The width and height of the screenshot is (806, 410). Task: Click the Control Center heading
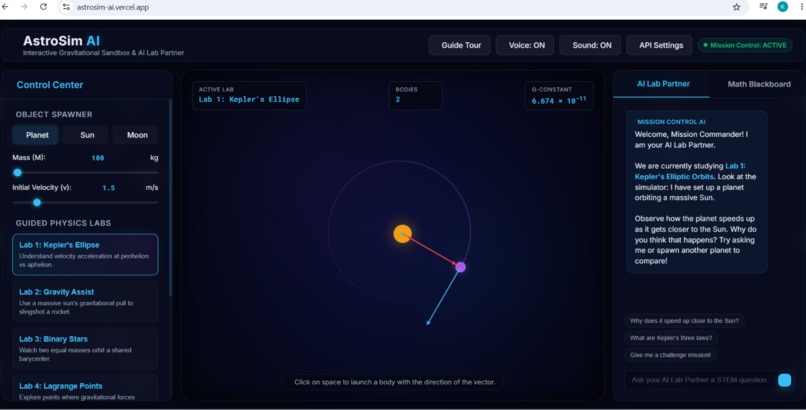[49, 85]
